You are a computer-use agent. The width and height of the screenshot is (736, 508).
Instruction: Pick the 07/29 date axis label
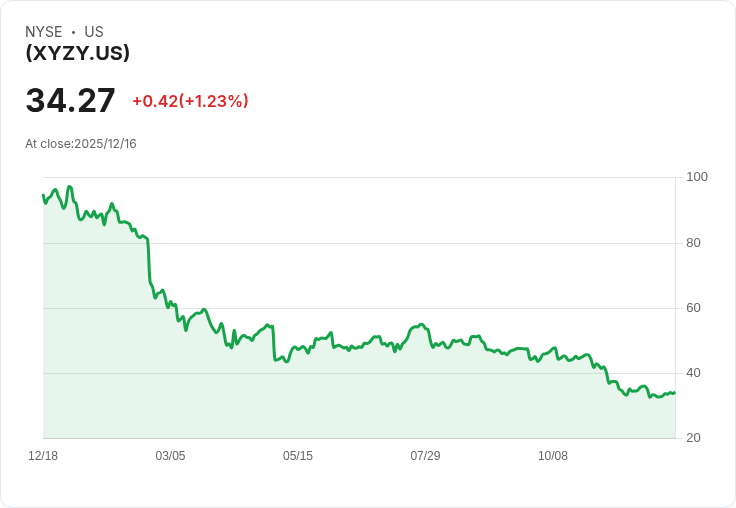(425, 456)
